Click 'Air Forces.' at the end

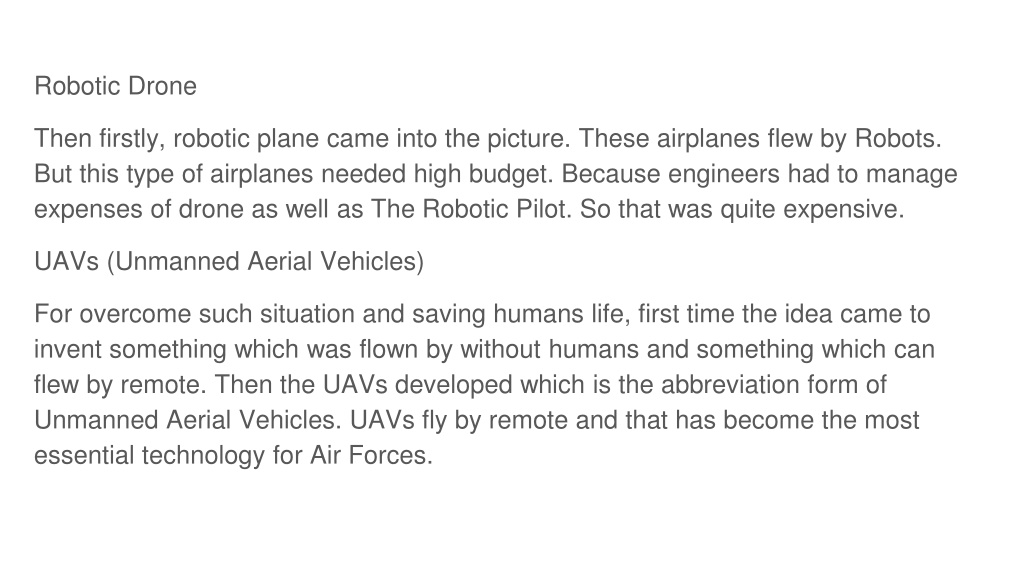[372, 455]
